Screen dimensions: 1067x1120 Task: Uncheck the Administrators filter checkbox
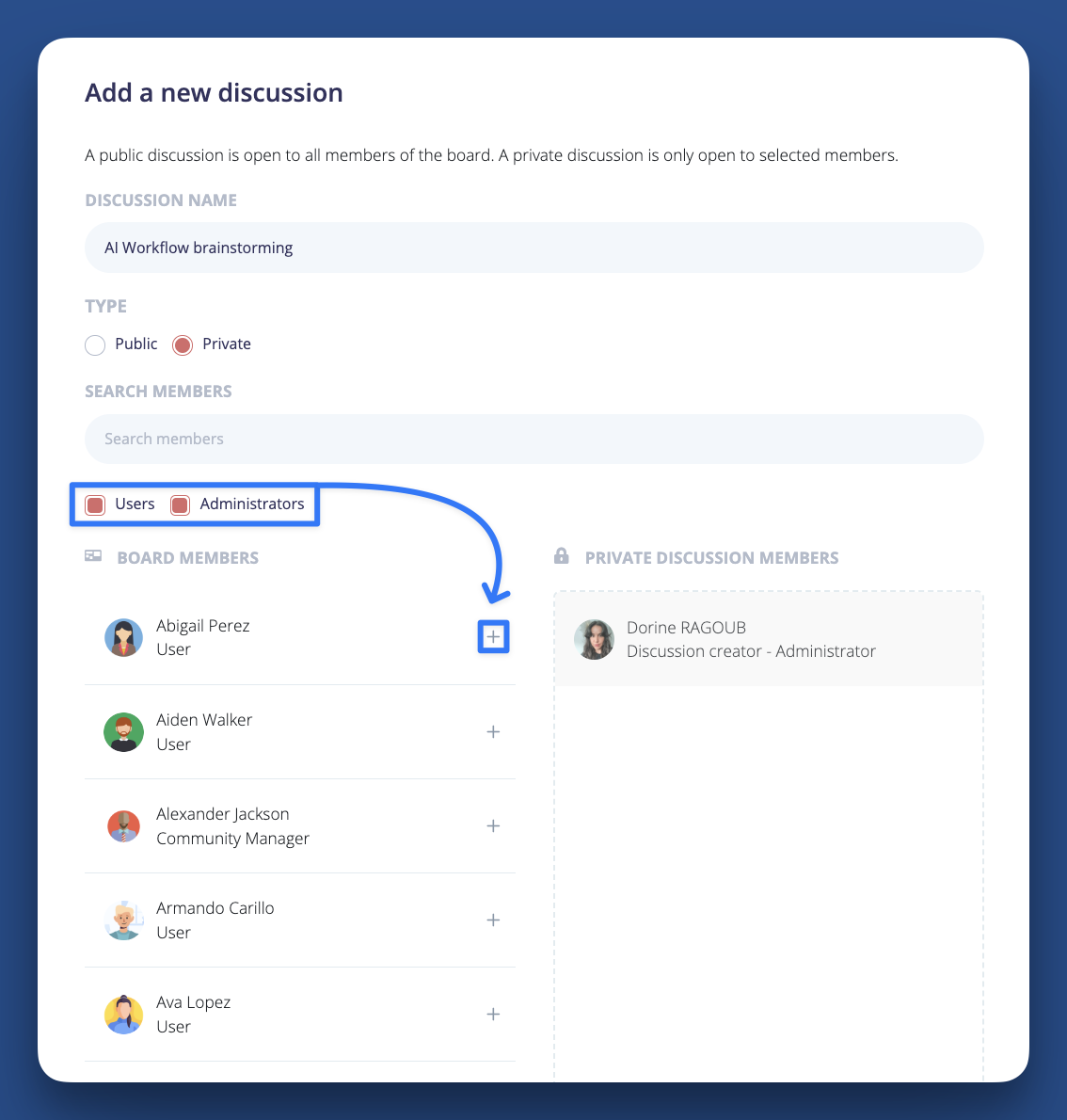point(180,505)
